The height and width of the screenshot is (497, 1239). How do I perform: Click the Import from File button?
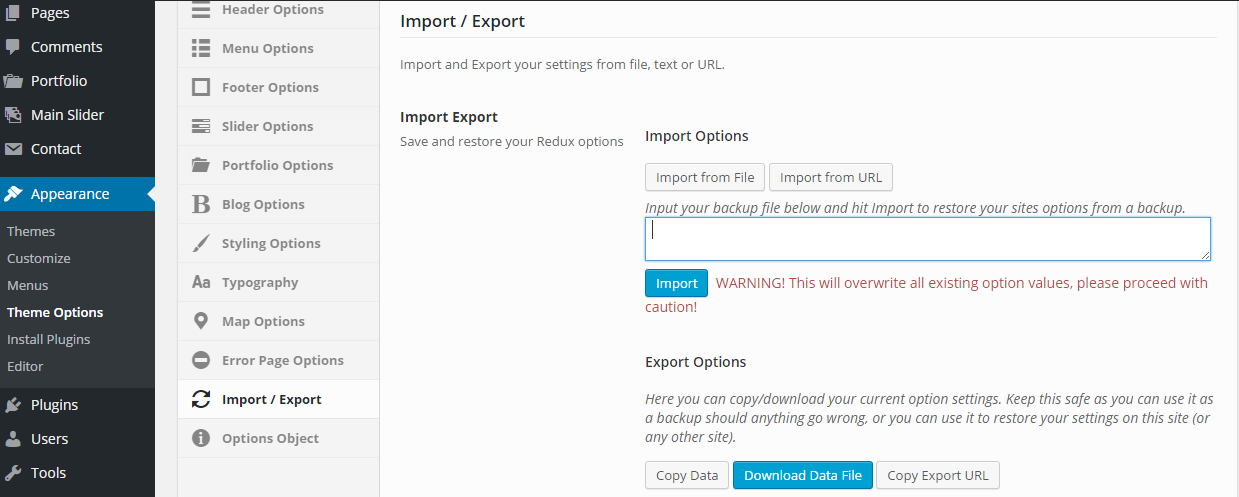(705, 177)
